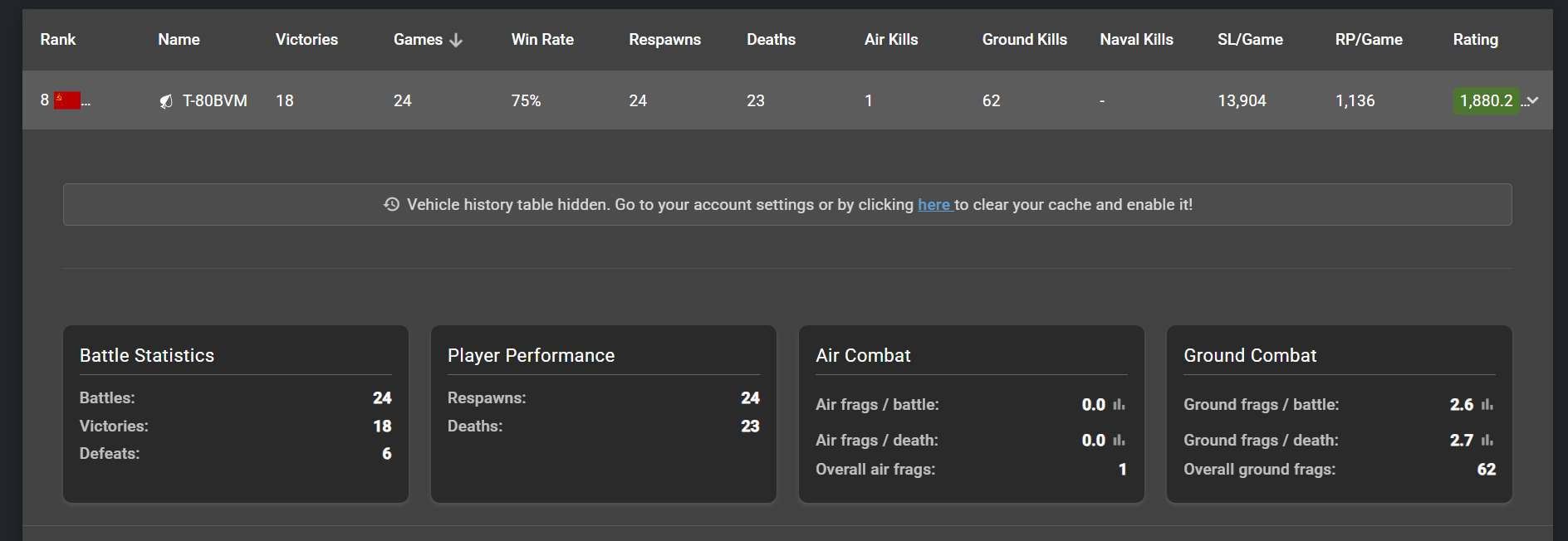Click the 2.6 ground frags per battle value
This screenshot has width=1568, height=541.
click(x=1462, y=405)
